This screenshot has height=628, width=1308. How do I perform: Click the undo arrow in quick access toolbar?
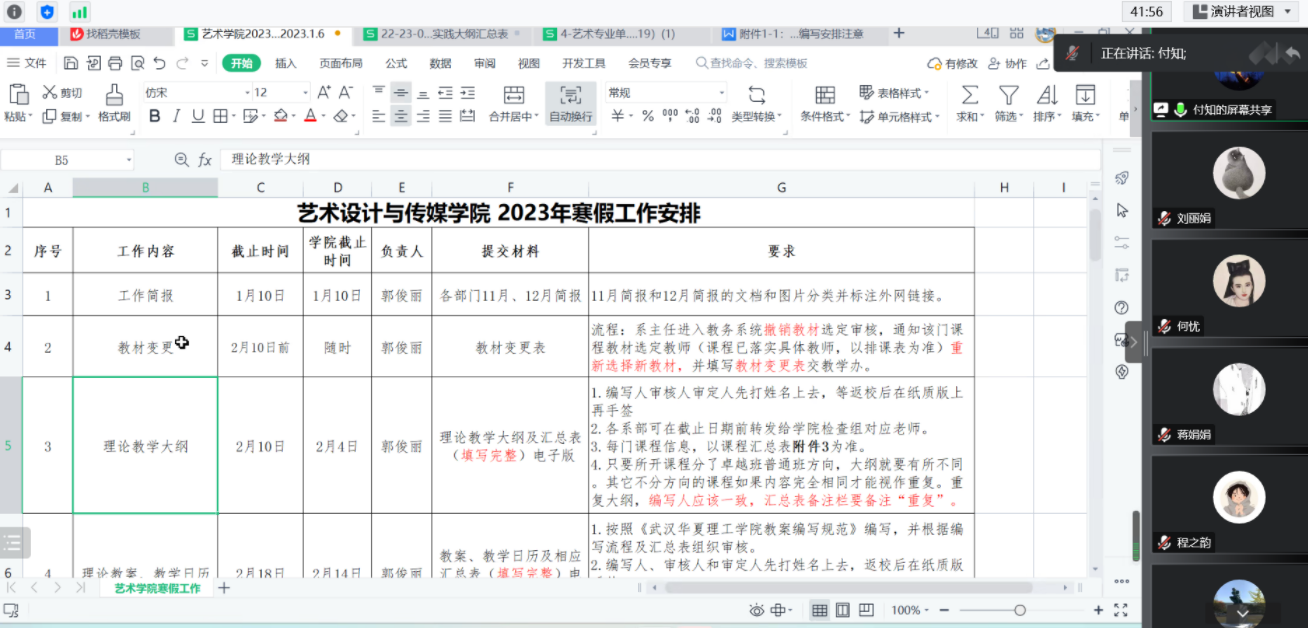[x=160, y=63]
